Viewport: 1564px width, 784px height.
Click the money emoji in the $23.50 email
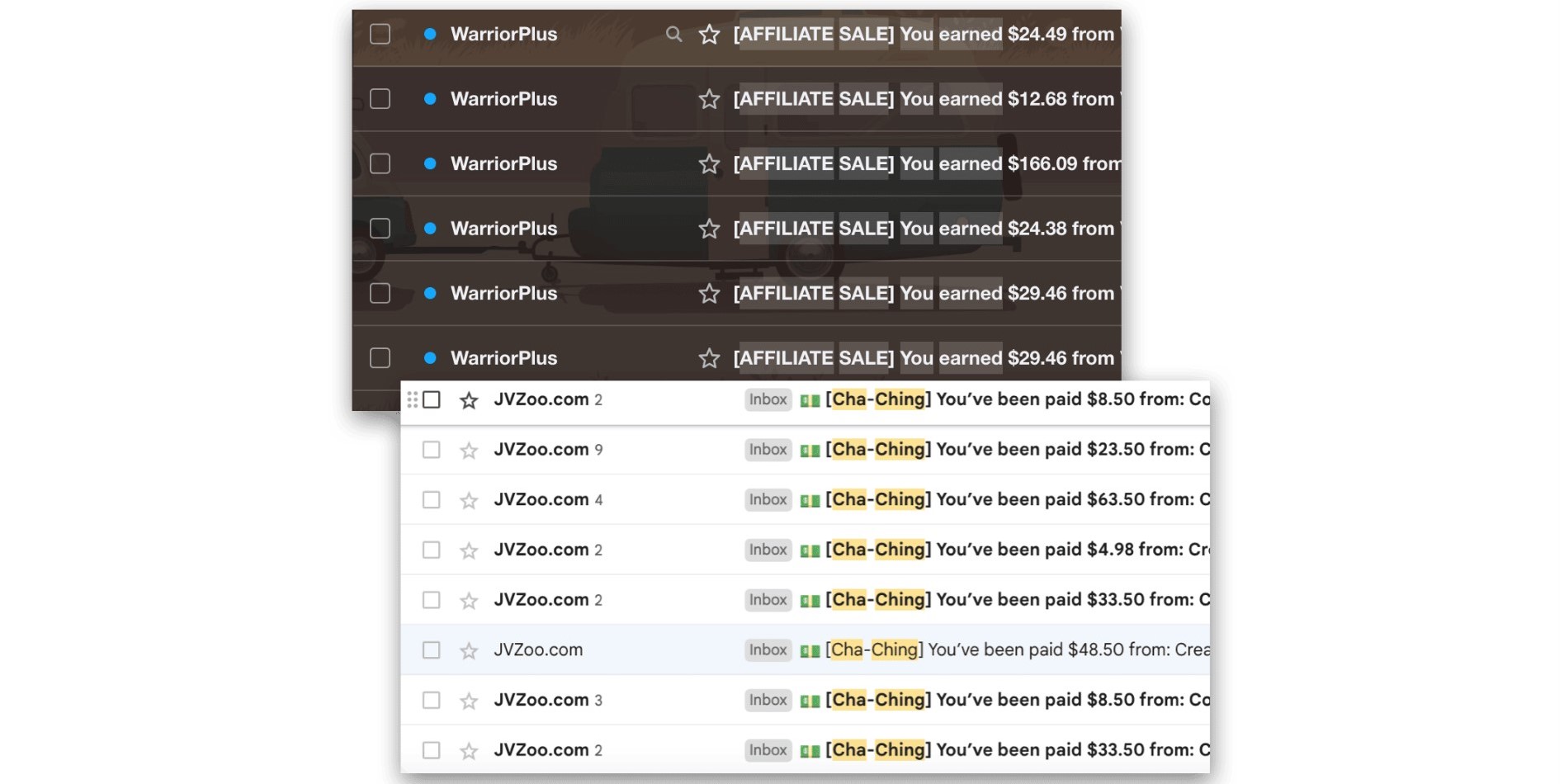click(x=810, y=451)
